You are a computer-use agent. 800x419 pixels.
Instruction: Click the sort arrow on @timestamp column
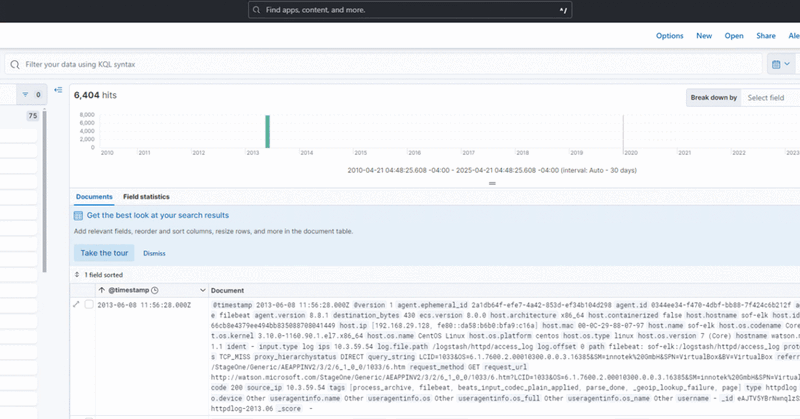click(x=102, y=290)
